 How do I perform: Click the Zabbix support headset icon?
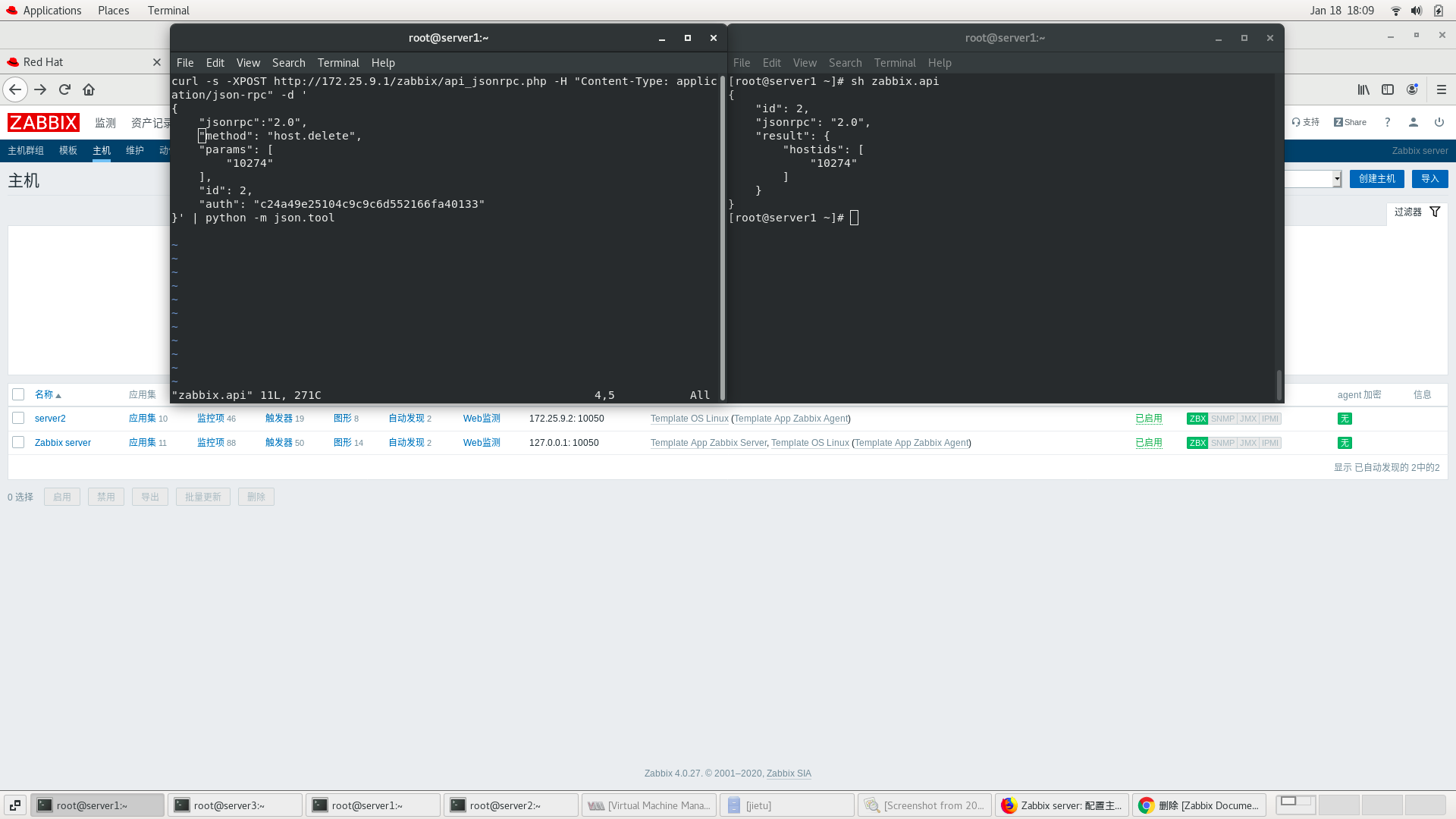(1297, 122)
